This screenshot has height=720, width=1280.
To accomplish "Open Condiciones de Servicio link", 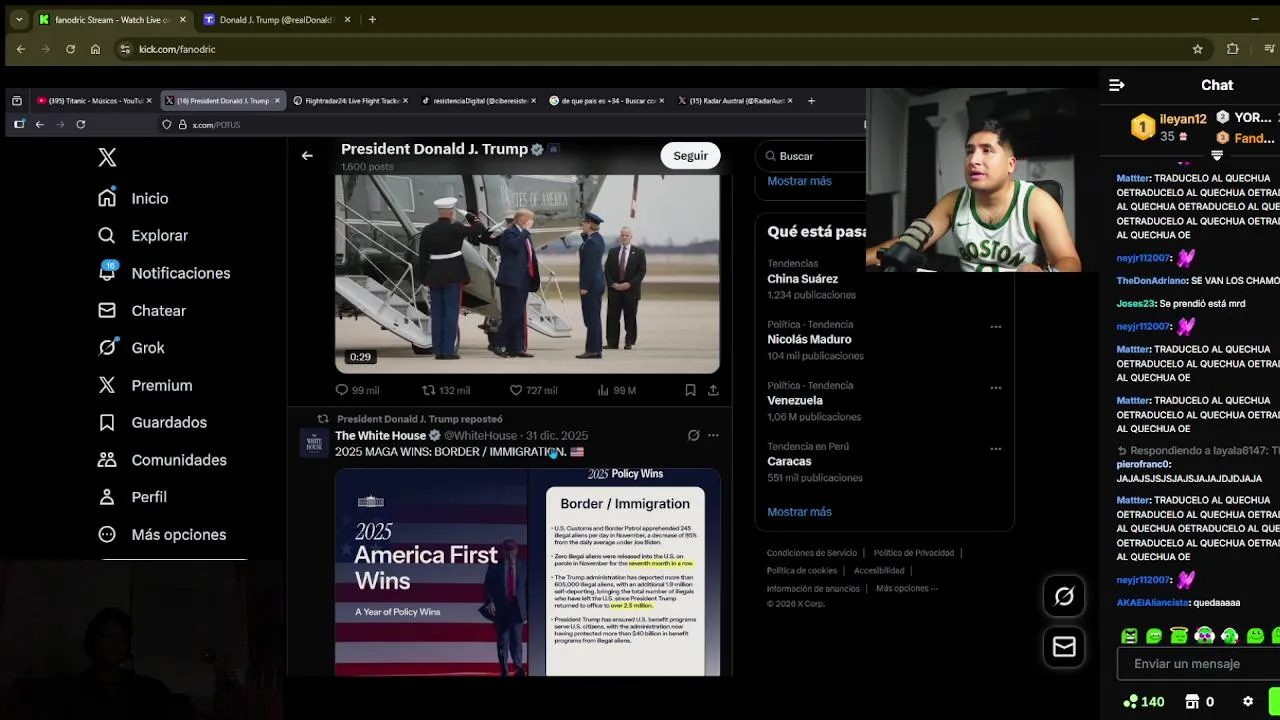I will [x=812, y=553].
